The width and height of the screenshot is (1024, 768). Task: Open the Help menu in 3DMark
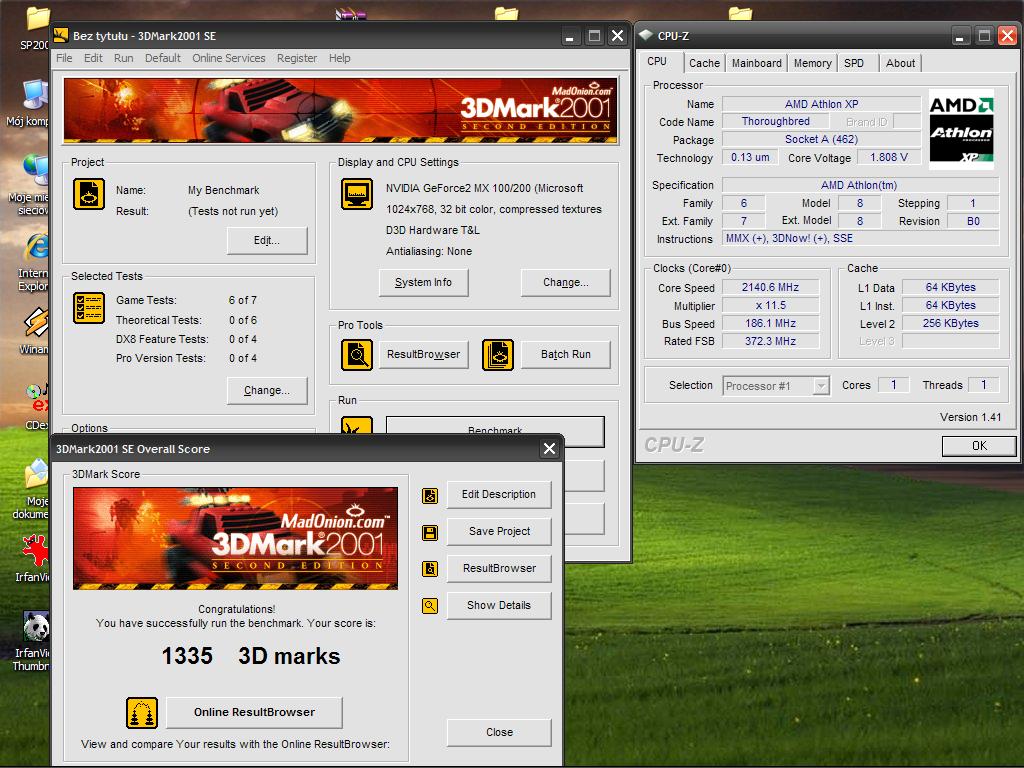point(339,58)
